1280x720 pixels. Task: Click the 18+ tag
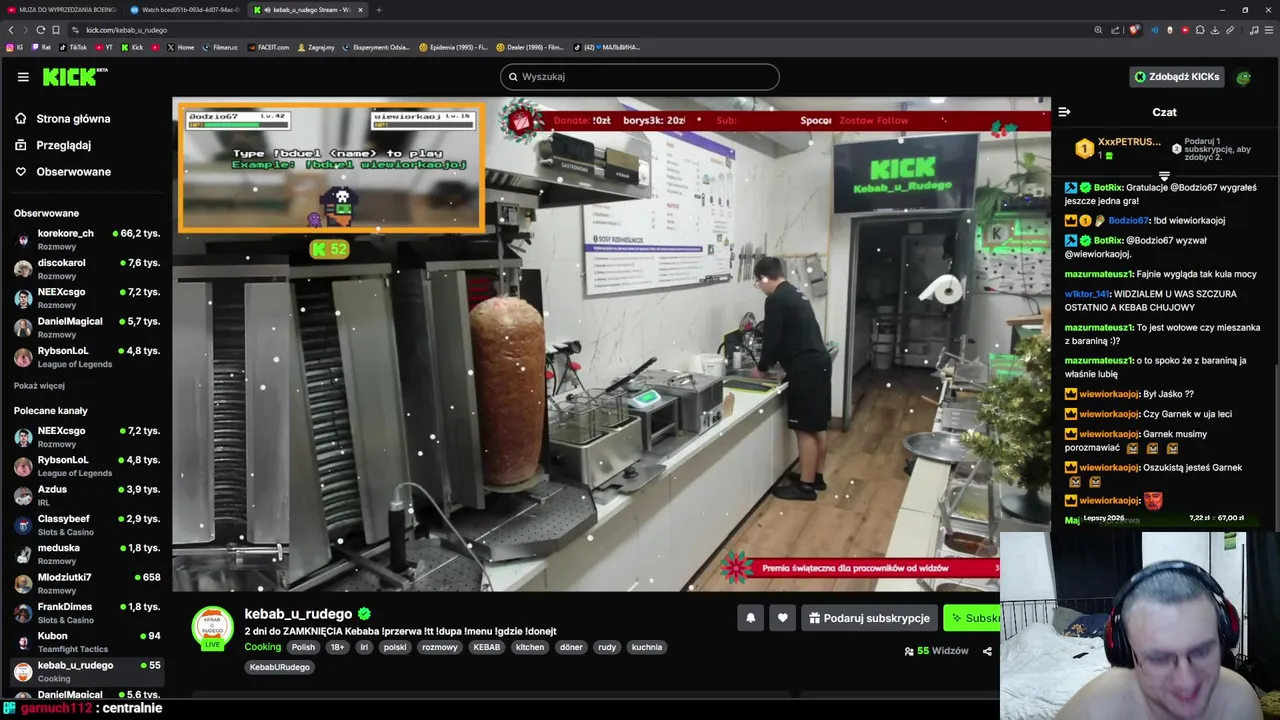point(337,647)
